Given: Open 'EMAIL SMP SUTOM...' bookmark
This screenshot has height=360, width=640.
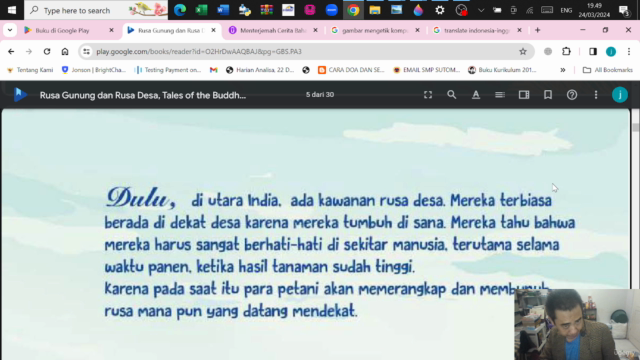Looking at the screenshot, I should tap(427, 70).
